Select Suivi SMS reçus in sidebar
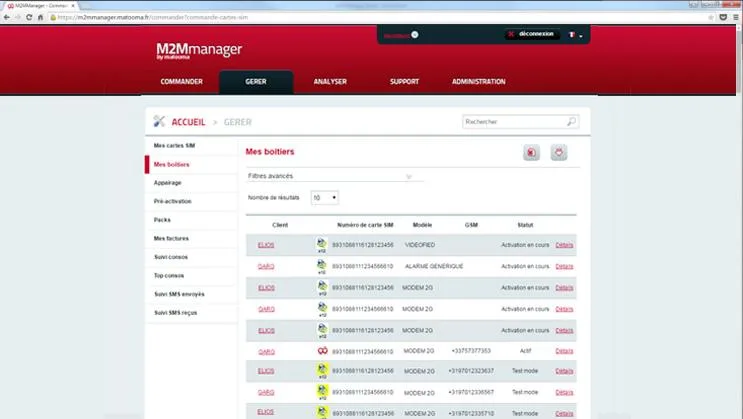This screenshot has height=419, width=743. pos(175,313)
